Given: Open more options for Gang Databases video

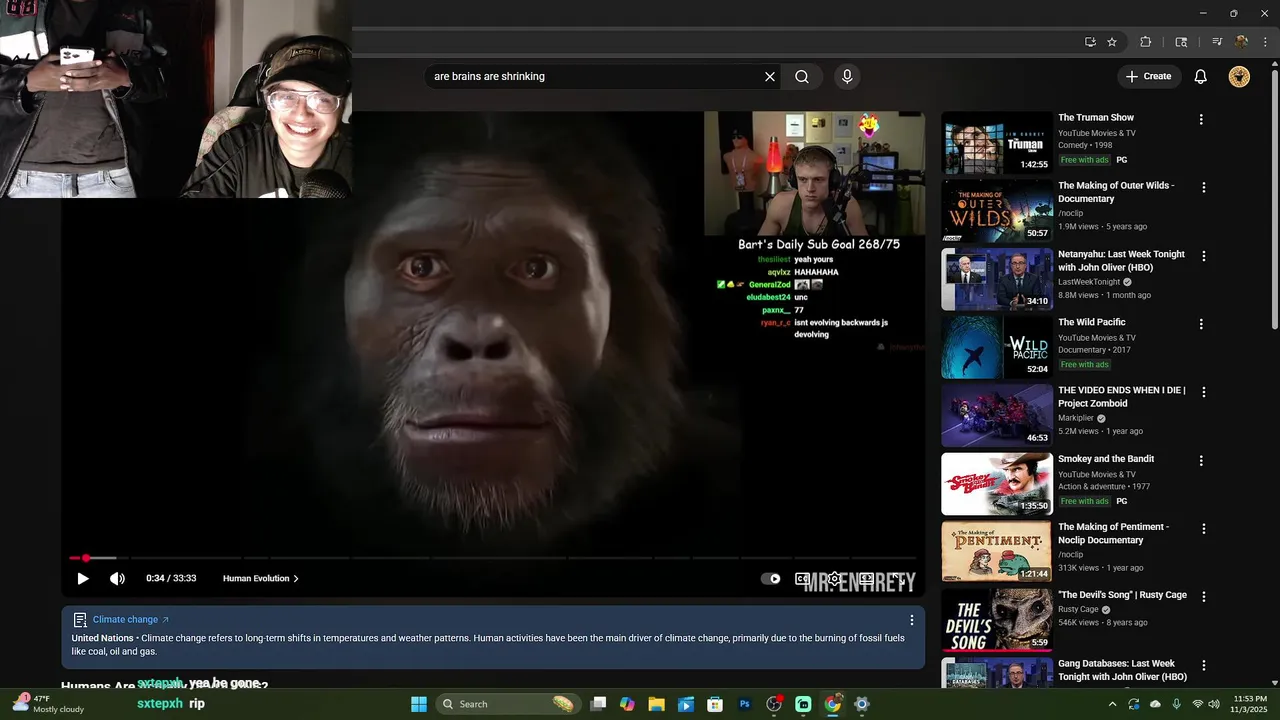Looking at the screenshot, I should 1203,665.
